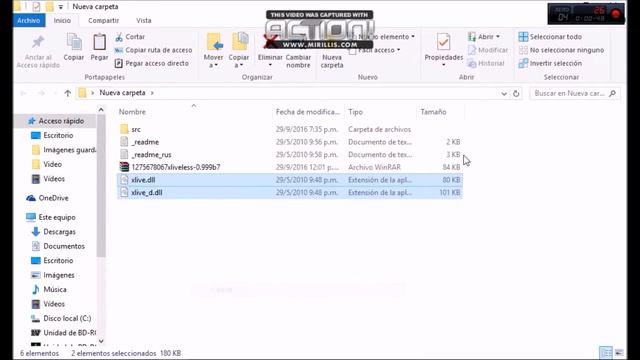
Task: Switch to the Vista ribbon tab
Action: point(144,20)
